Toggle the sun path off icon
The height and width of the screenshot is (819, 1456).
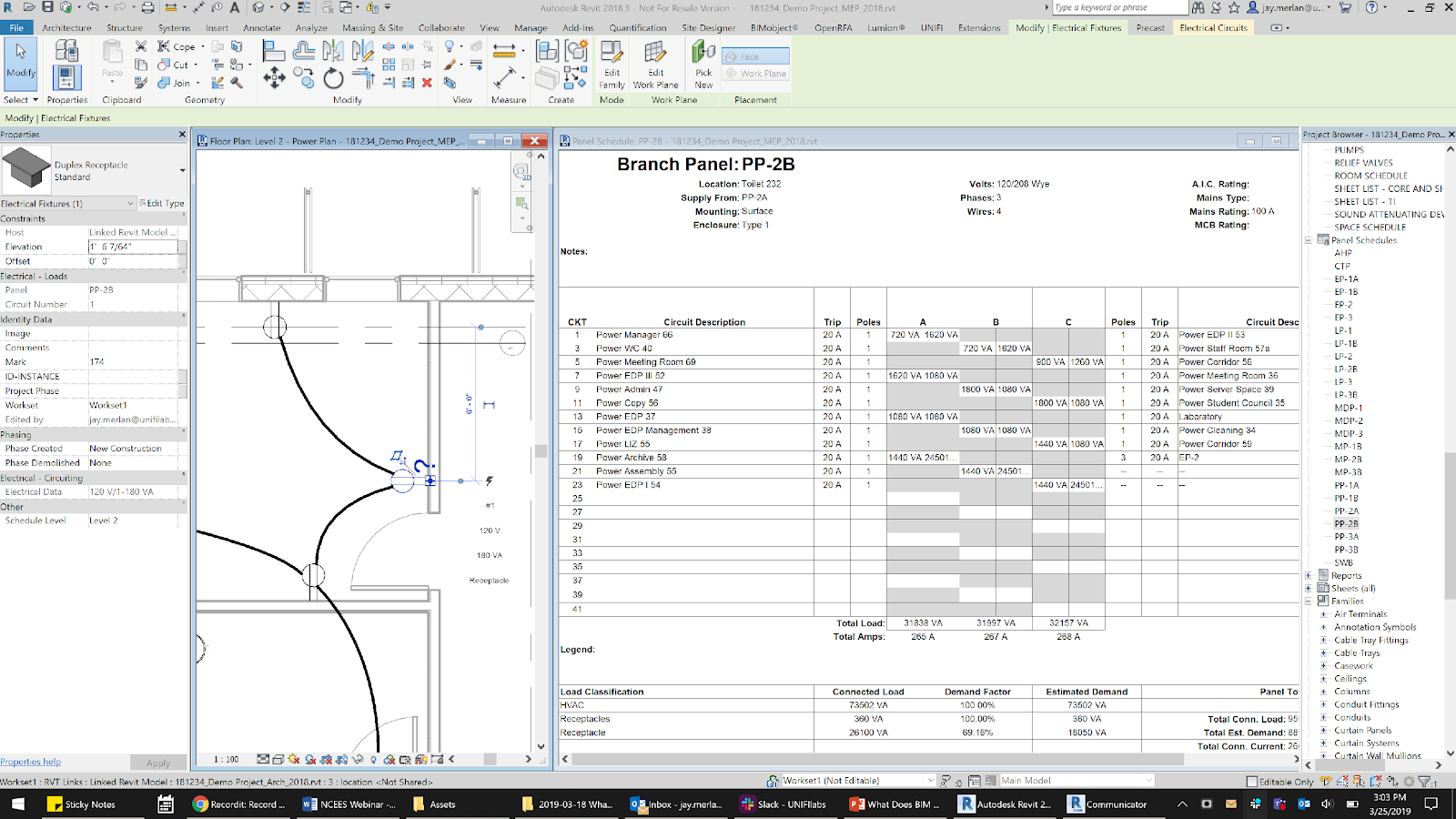click(x=294, y=759)
